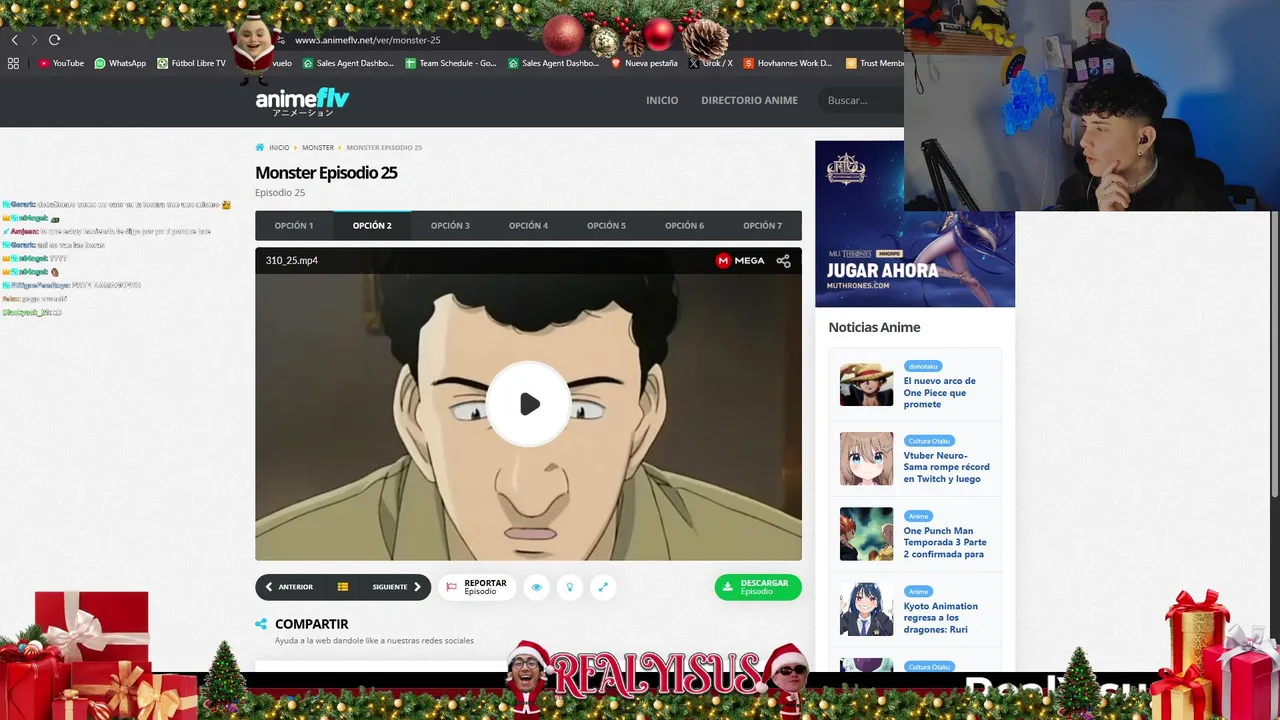
Task: Click DESCARGAR Episodio button
Action: (x=758, y=587)
